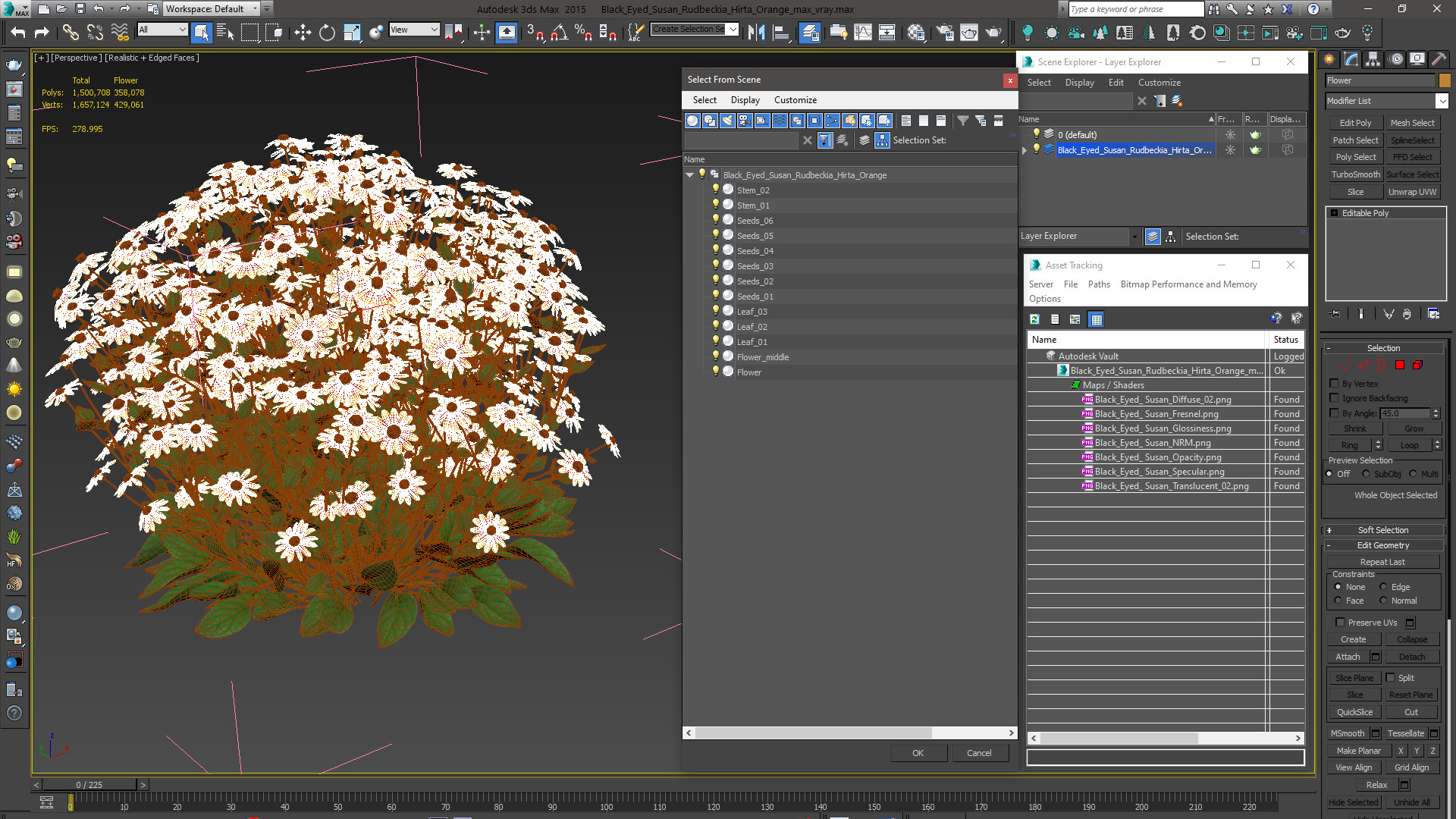Screen dimensions: 1456x819
Task: Enable the By Vertex checkbox
Action: tap(1335, 384)
